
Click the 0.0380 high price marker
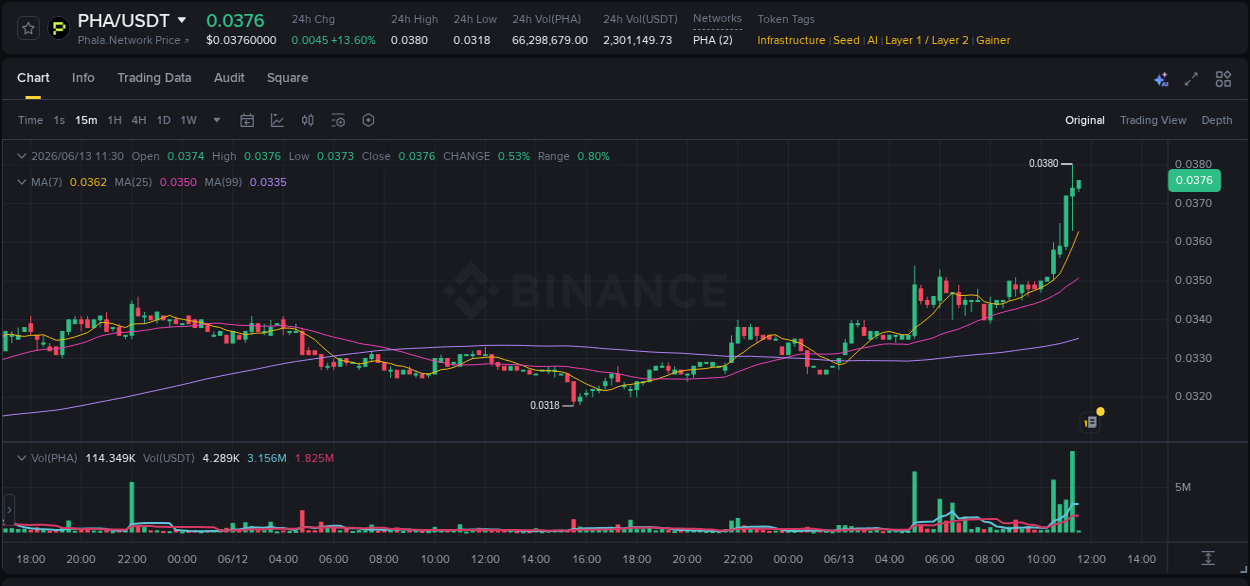pos(1043,163)
